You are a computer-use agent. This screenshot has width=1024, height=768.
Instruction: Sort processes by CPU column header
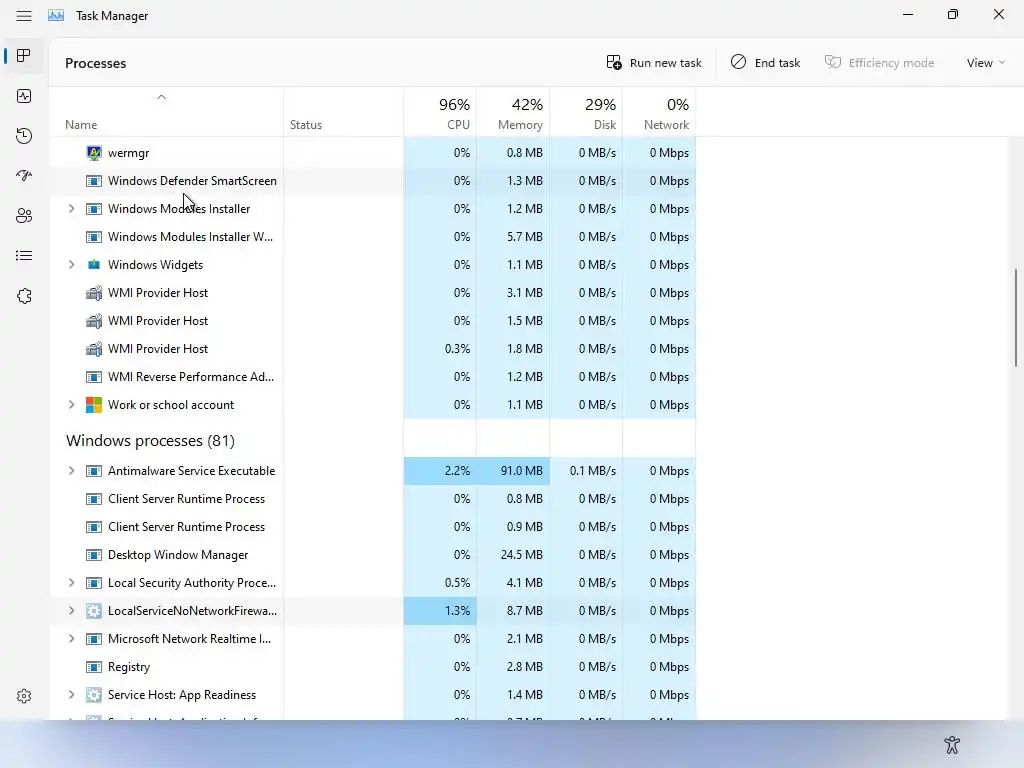(x=440, y=112)
